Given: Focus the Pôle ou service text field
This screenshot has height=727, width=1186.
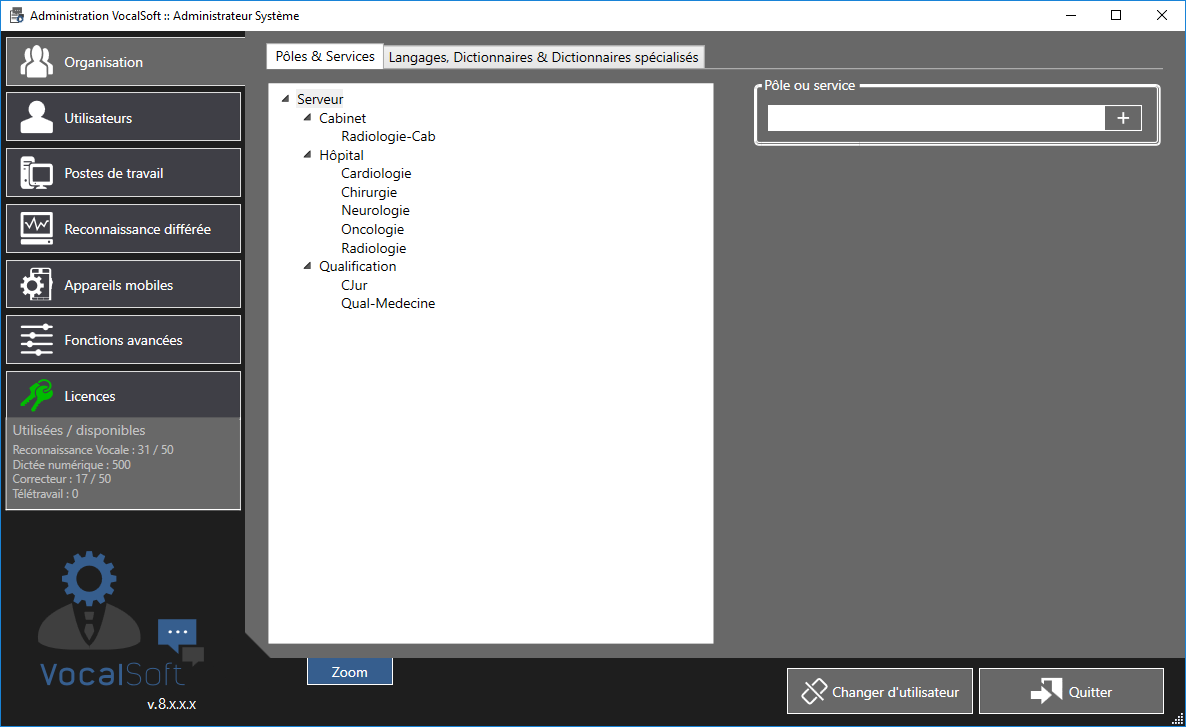Looking at the screenshot, I should (x=936, y=118).
